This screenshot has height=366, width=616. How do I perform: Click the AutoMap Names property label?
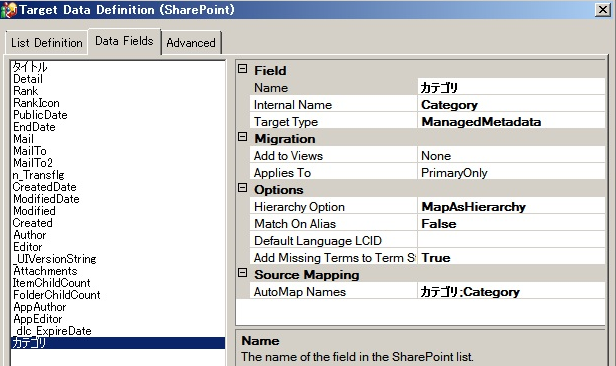[300, 292]
